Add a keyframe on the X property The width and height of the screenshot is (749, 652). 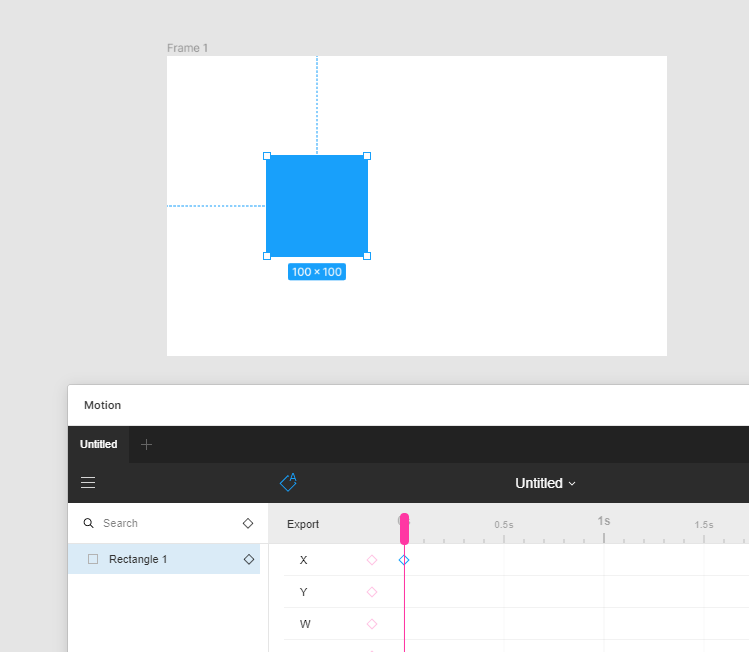(x=372, y=560)
